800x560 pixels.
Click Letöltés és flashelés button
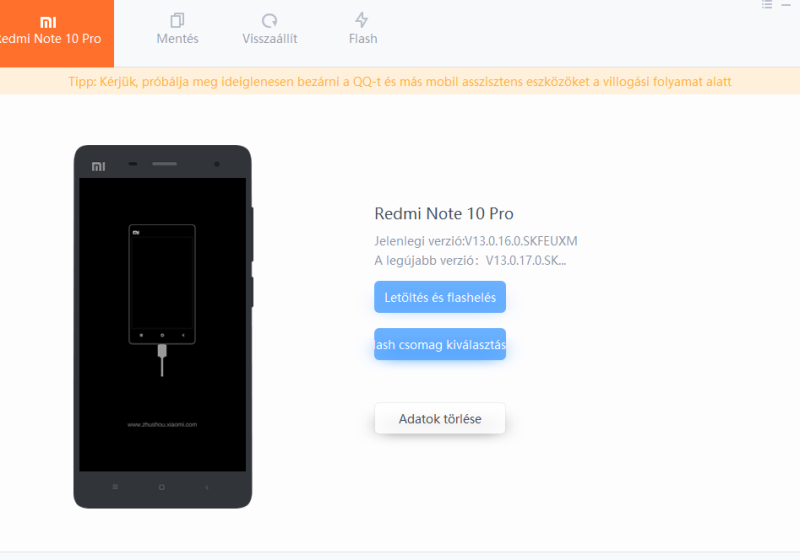[440, 297]
